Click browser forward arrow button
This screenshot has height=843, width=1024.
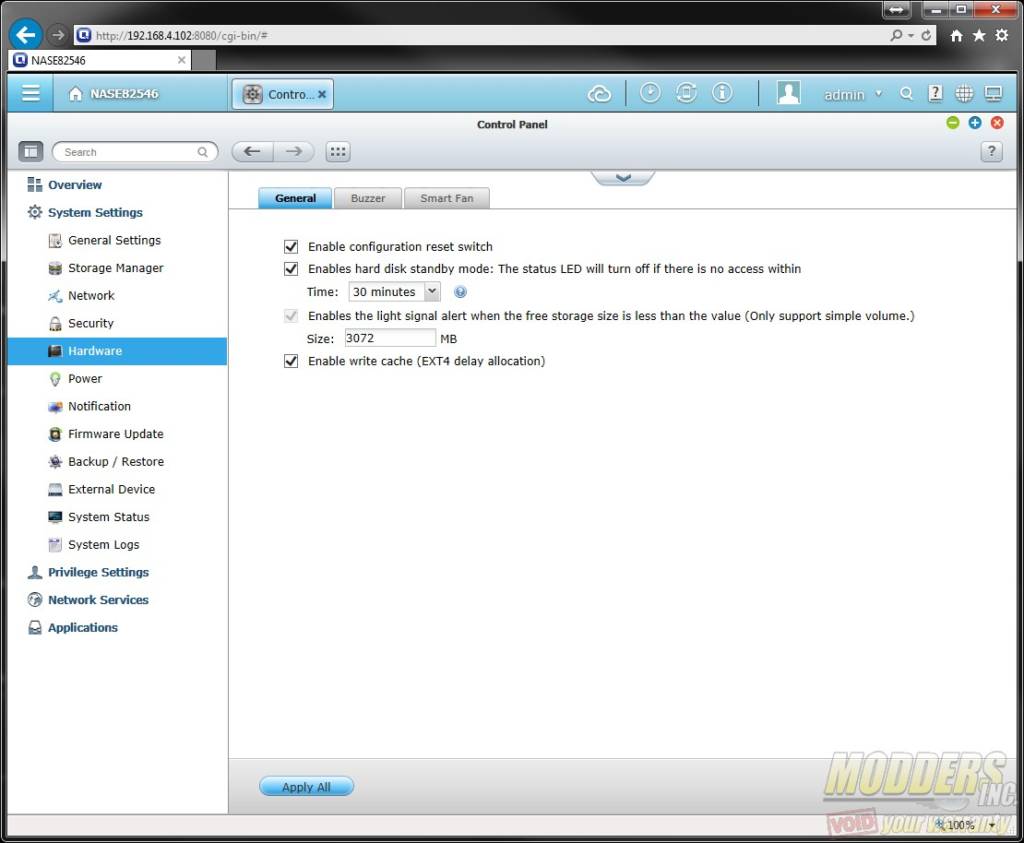[58, 35]
